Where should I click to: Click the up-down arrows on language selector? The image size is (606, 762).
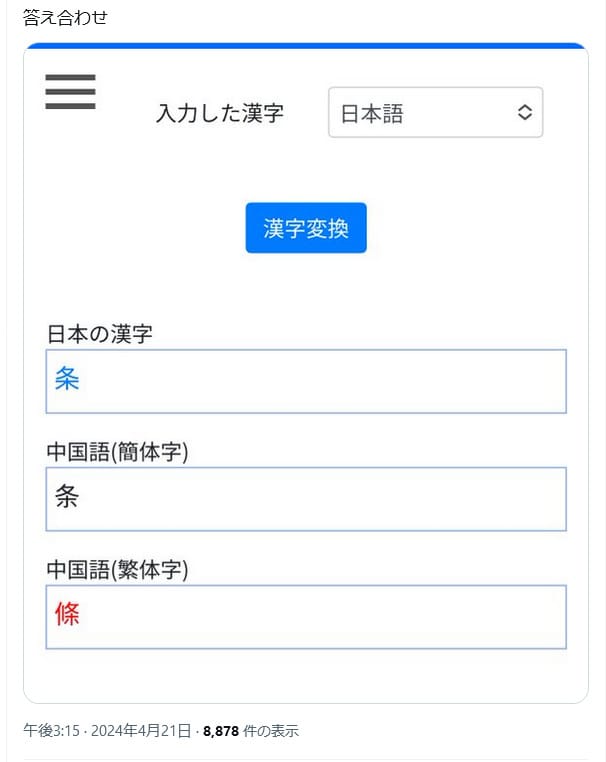click(524, 112)
